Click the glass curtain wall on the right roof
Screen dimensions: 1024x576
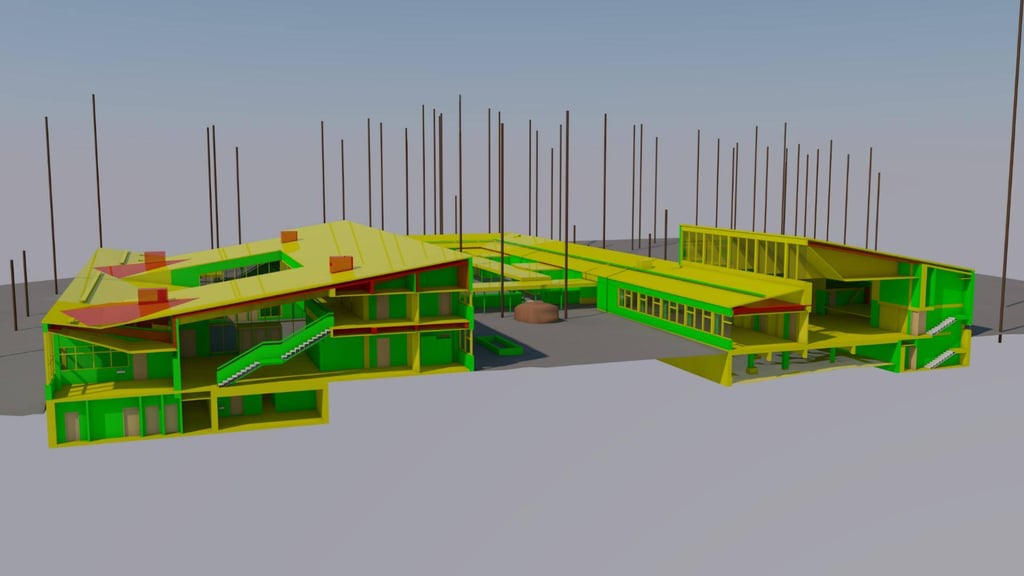tap(740, 253)
